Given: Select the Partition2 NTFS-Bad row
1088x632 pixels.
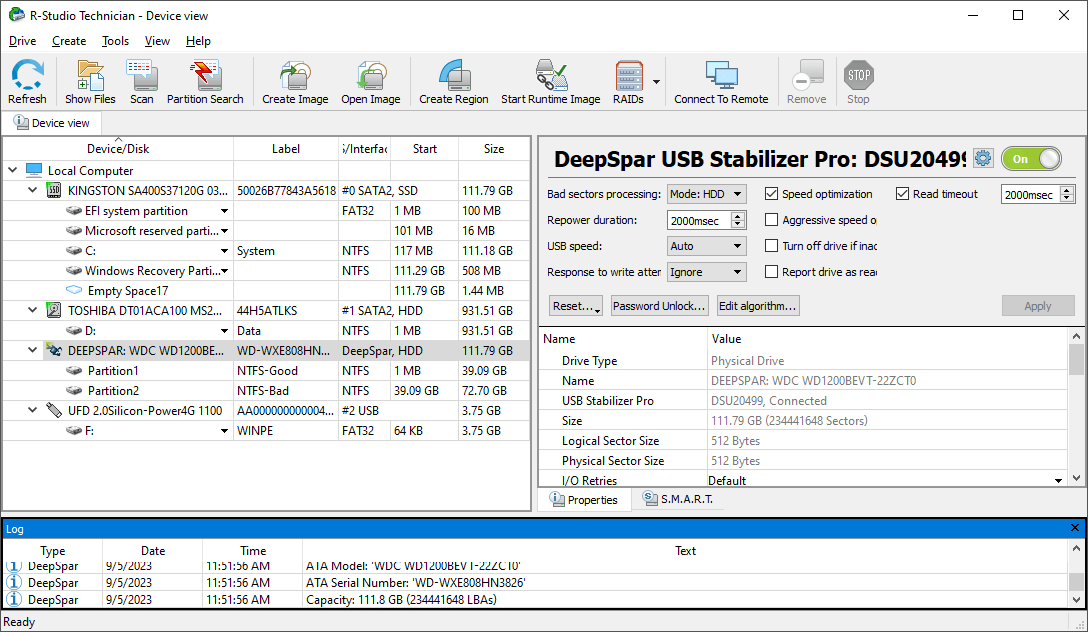Looking at the screenshot, I should point(266,391).
